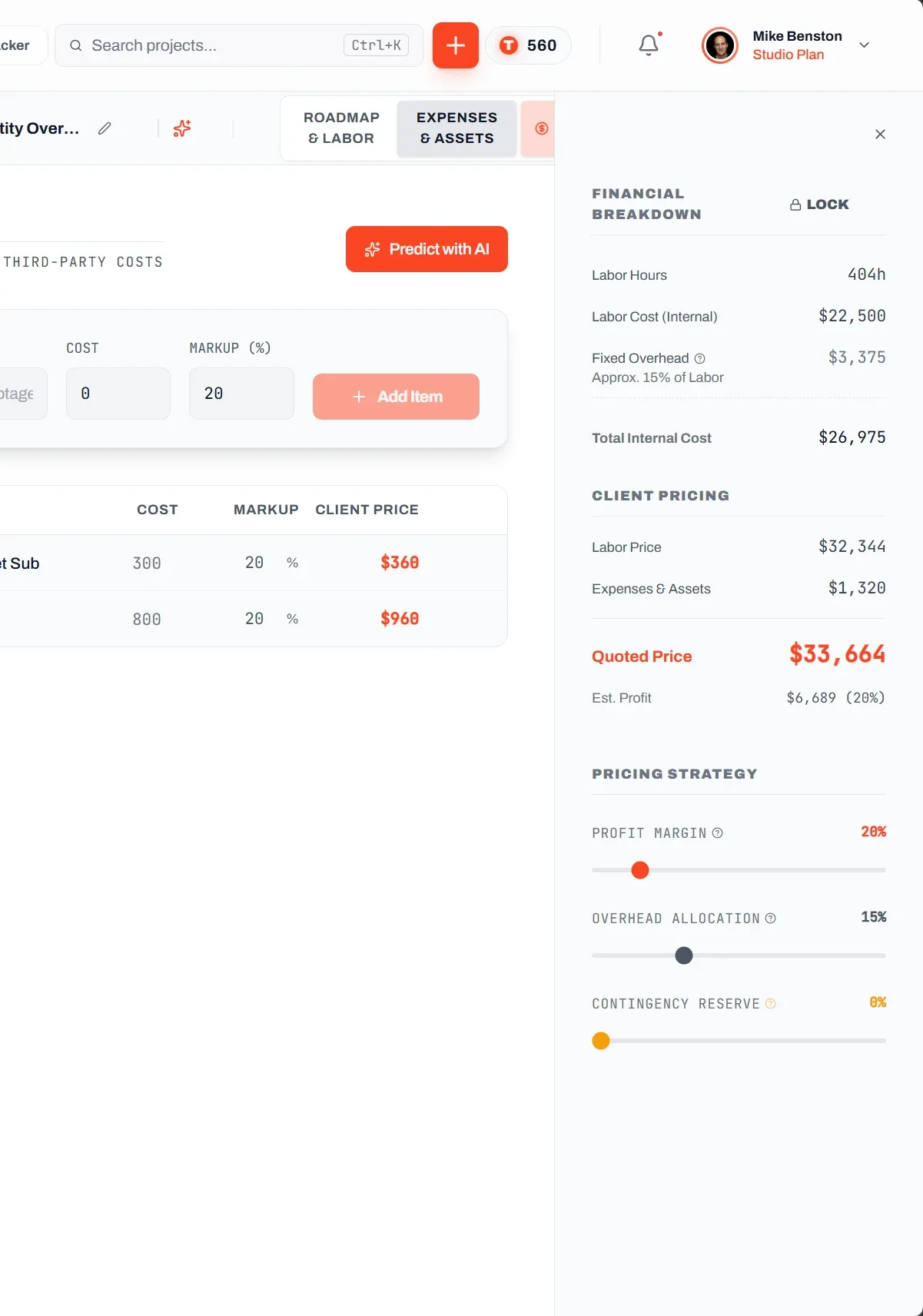Click cost value 300
The image size is (923, 1316).
point(147,563)
